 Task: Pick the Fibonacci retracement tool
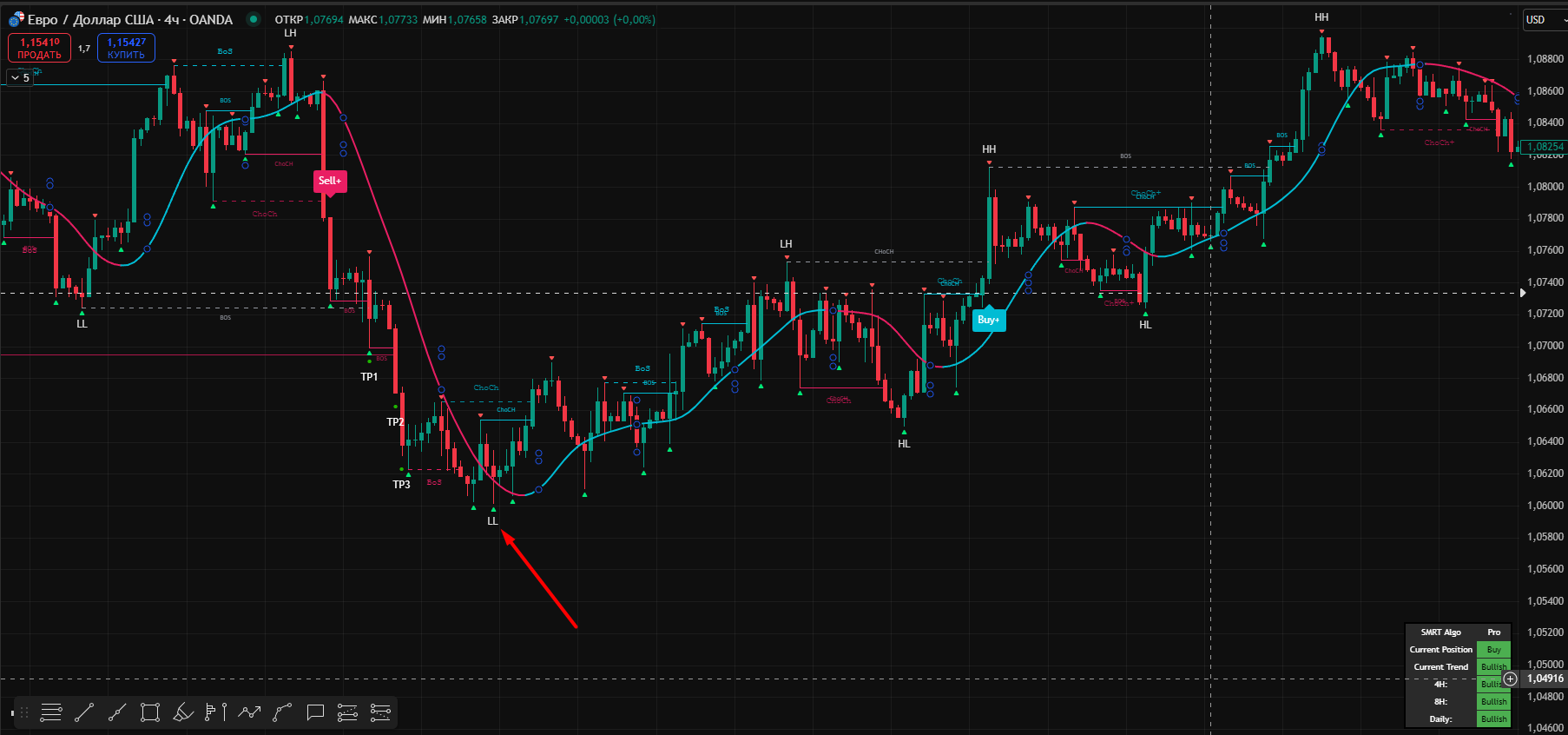coord(347,713)
